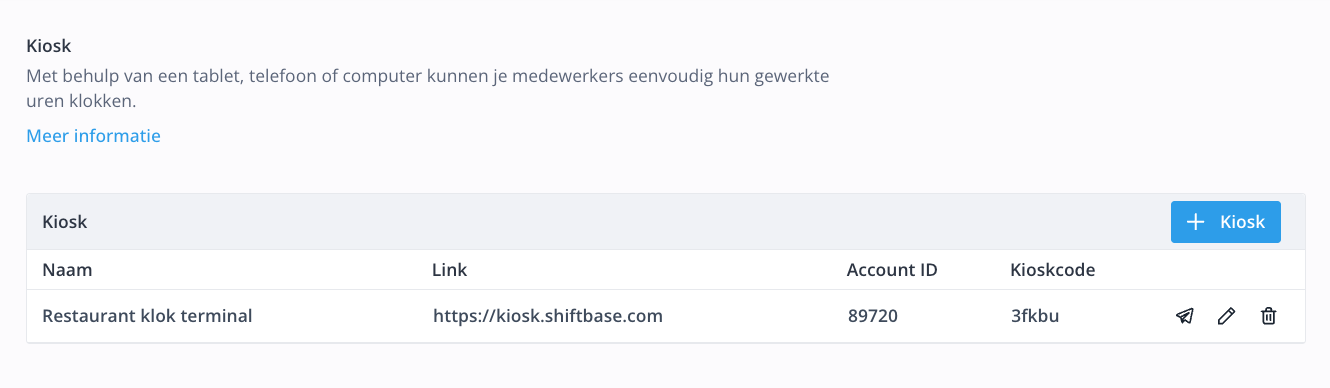
Task: Click the Kiosk title in table panel
Action: pyautogui.click(x=65, y=222)
